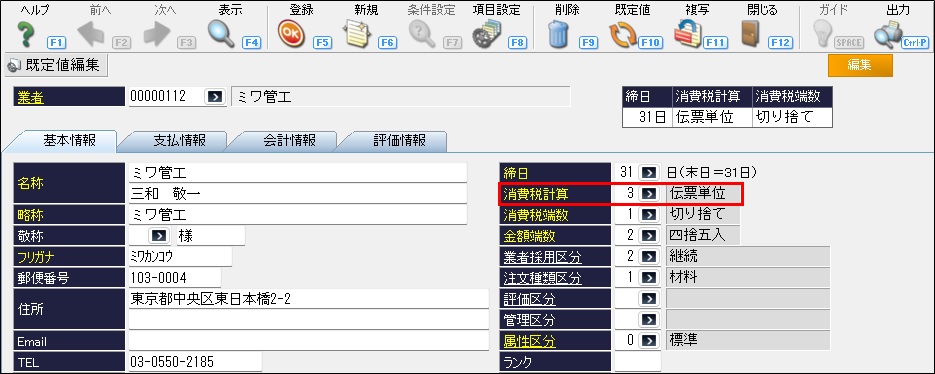The width and height of the screenshot is (935, 374).
Task: Click the empty Email input field
Action: [308, 341]
